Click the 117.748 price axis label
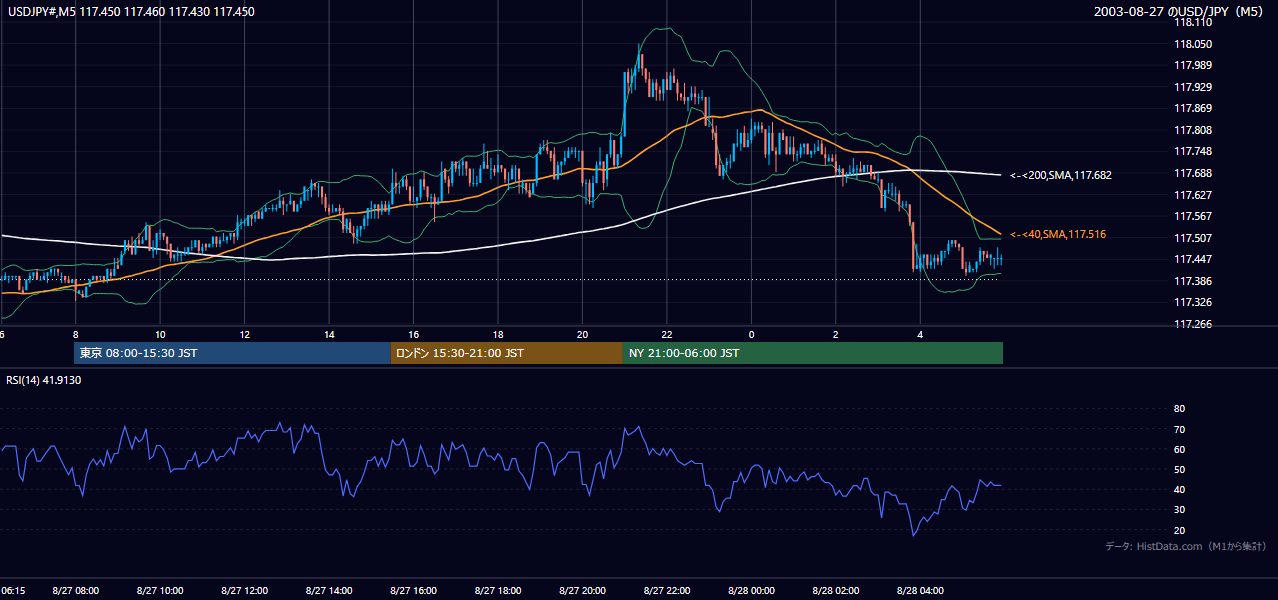Image resolution: width=1278 pixels, height=600 pixels. (x=1192, y=152)
